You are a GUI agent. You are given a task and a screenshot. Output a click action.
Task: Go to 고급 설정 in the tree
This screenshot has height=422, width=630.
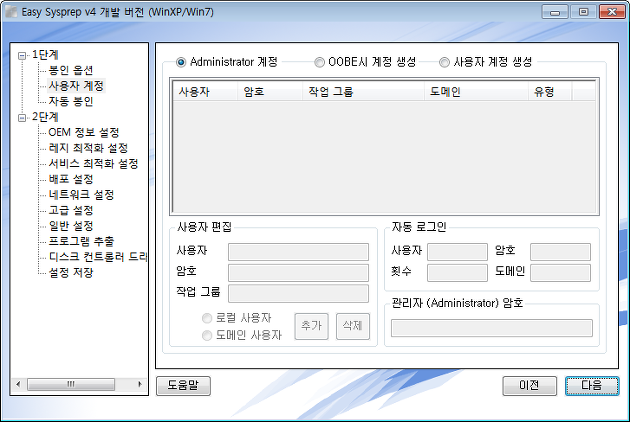pyautogui.click(x=71, y=210)
